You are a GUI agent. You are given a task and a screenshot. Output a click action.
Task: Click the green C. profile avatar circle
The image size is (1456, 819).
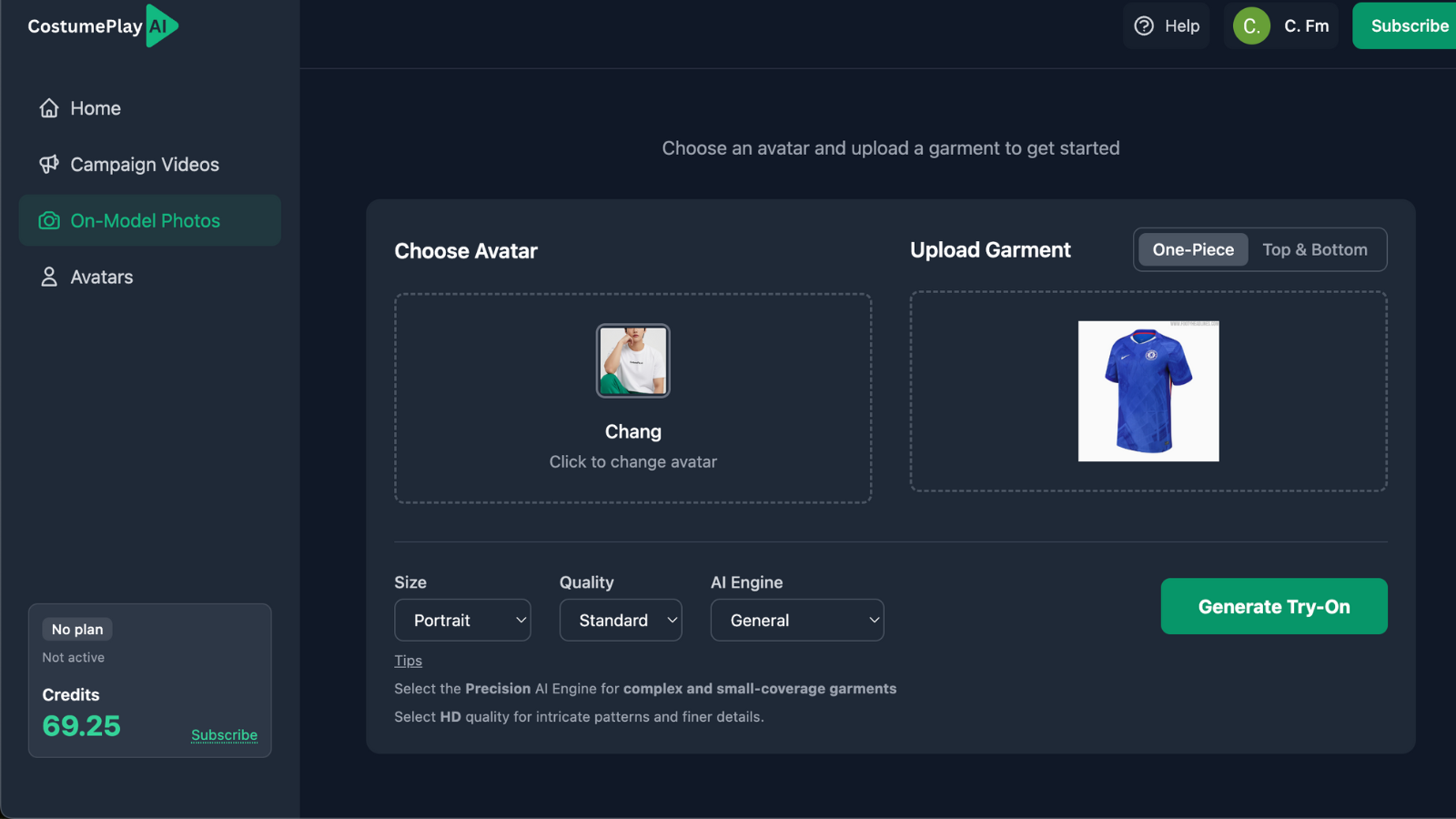pyautogui.click(x=1251, y=26)
